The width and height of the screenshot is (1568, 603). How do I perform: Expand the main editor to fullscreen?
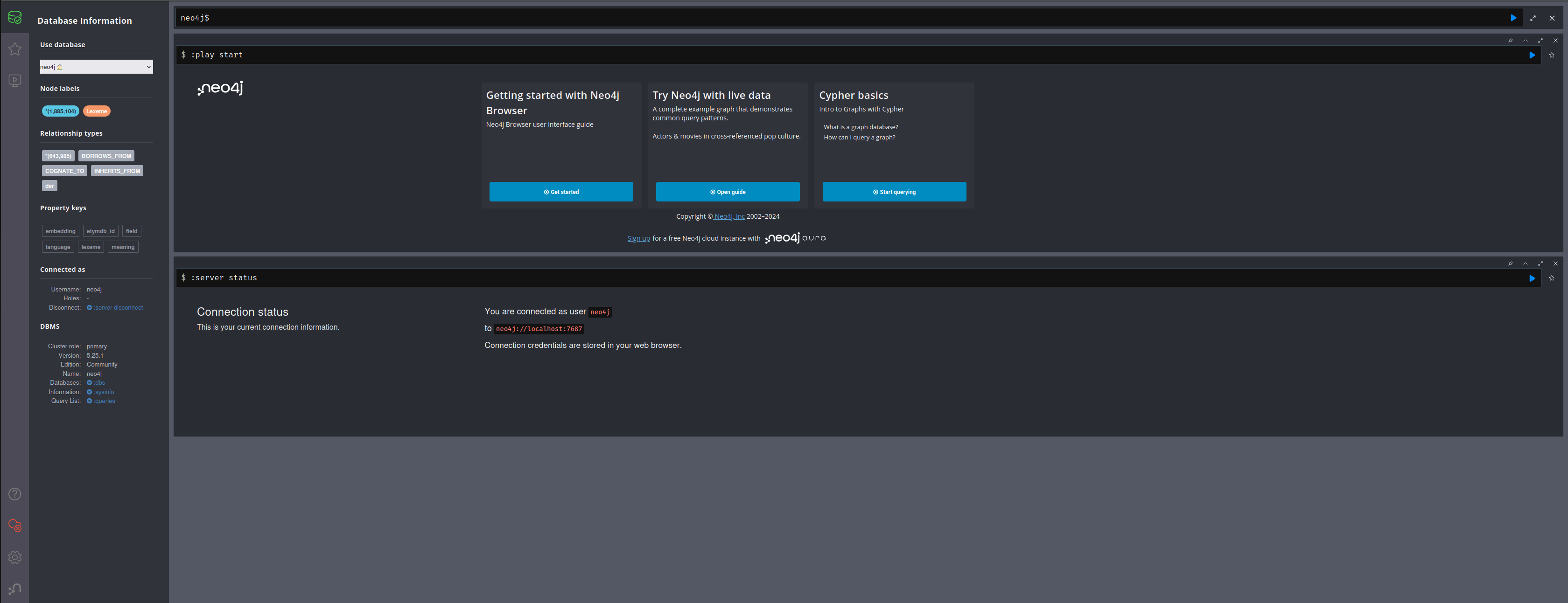tap(1533, 18)
